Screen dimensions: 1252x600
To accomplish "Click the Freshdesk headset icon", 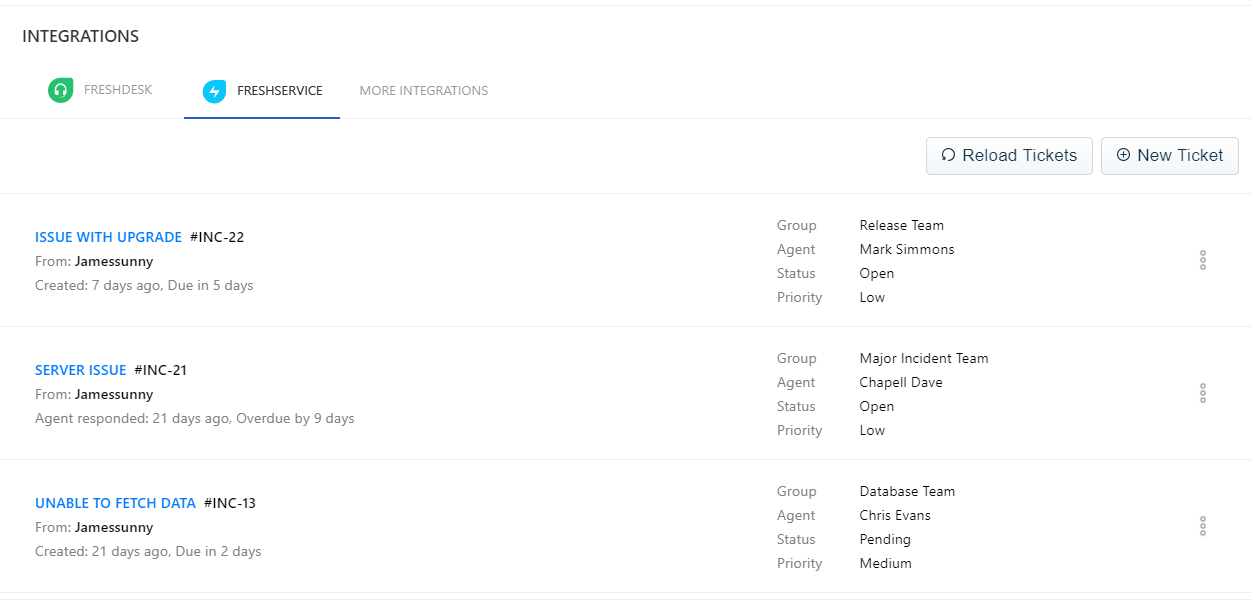I will [x=61, y=91].
